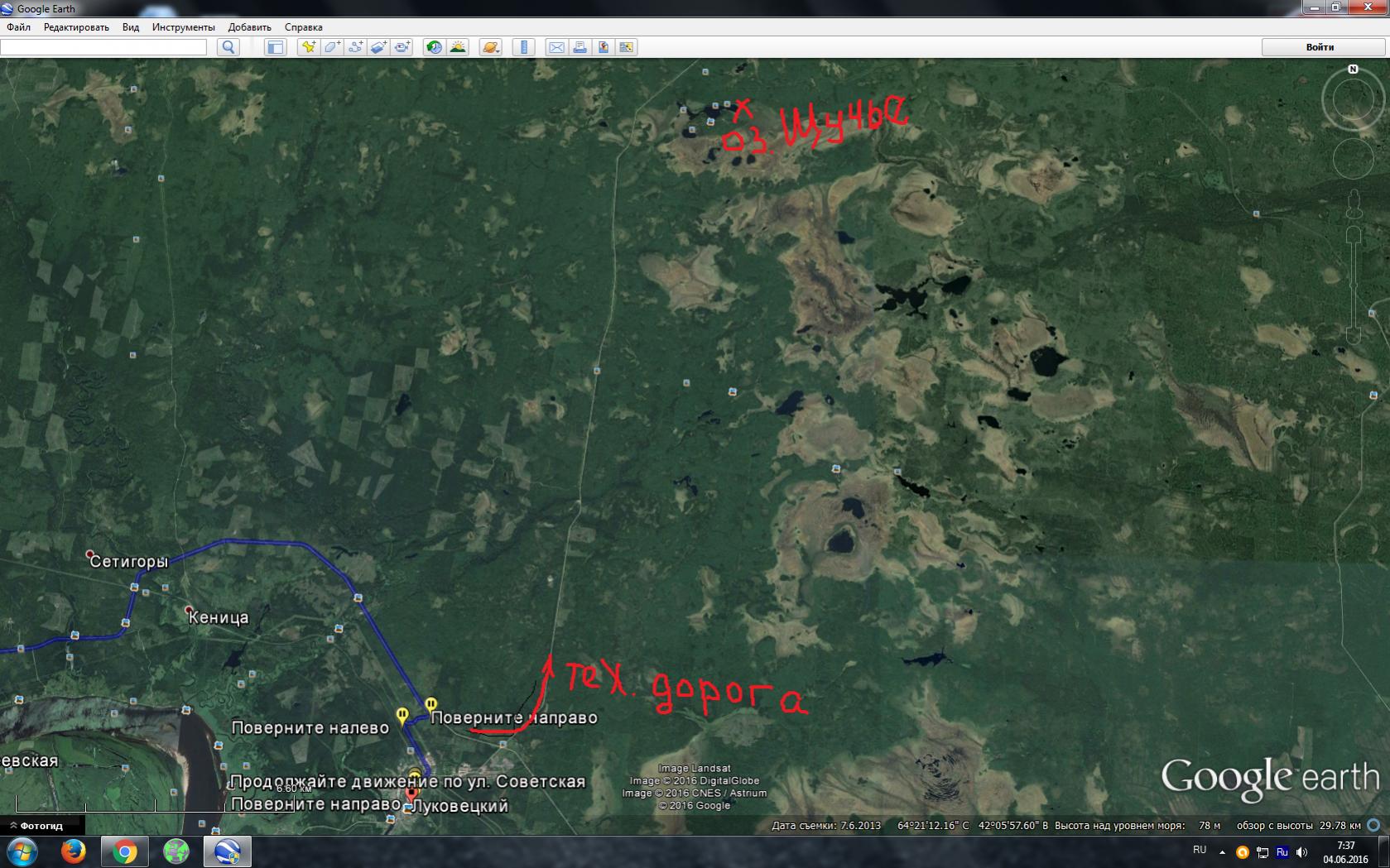Show historical imagery clock icon
Screen dimensions: 1390x868
[434, 47]
